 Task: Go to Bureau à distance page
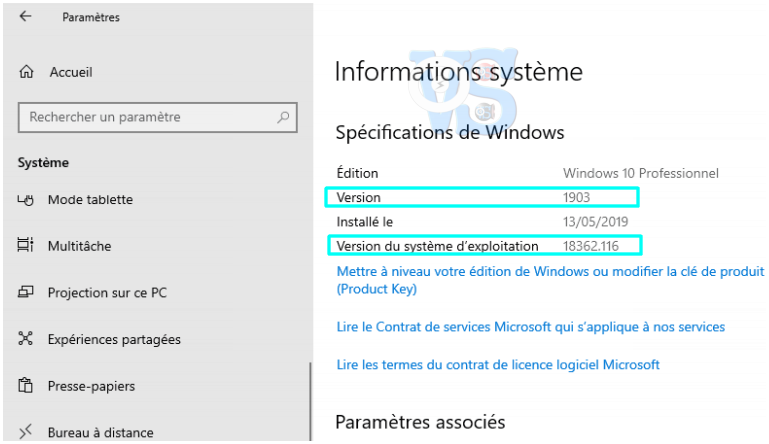point(100,433)
